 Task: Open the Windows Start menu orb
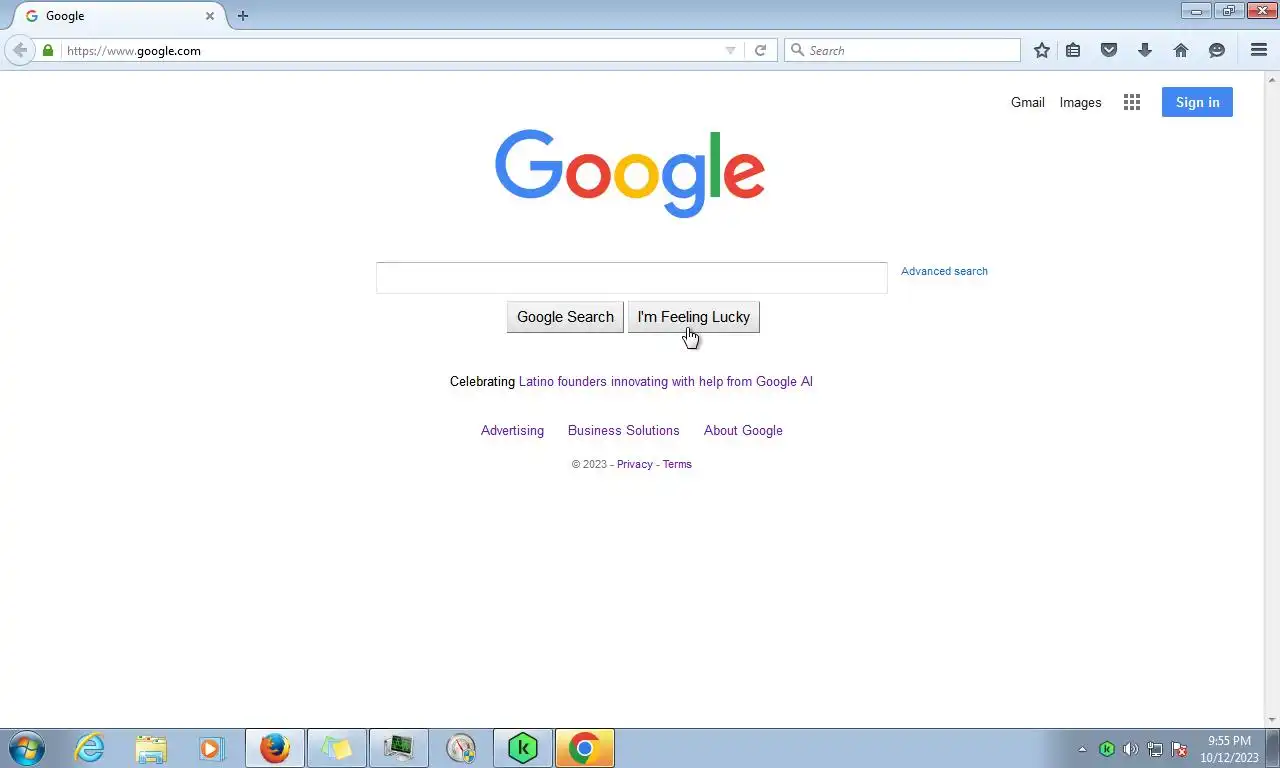tap(27, 748)
